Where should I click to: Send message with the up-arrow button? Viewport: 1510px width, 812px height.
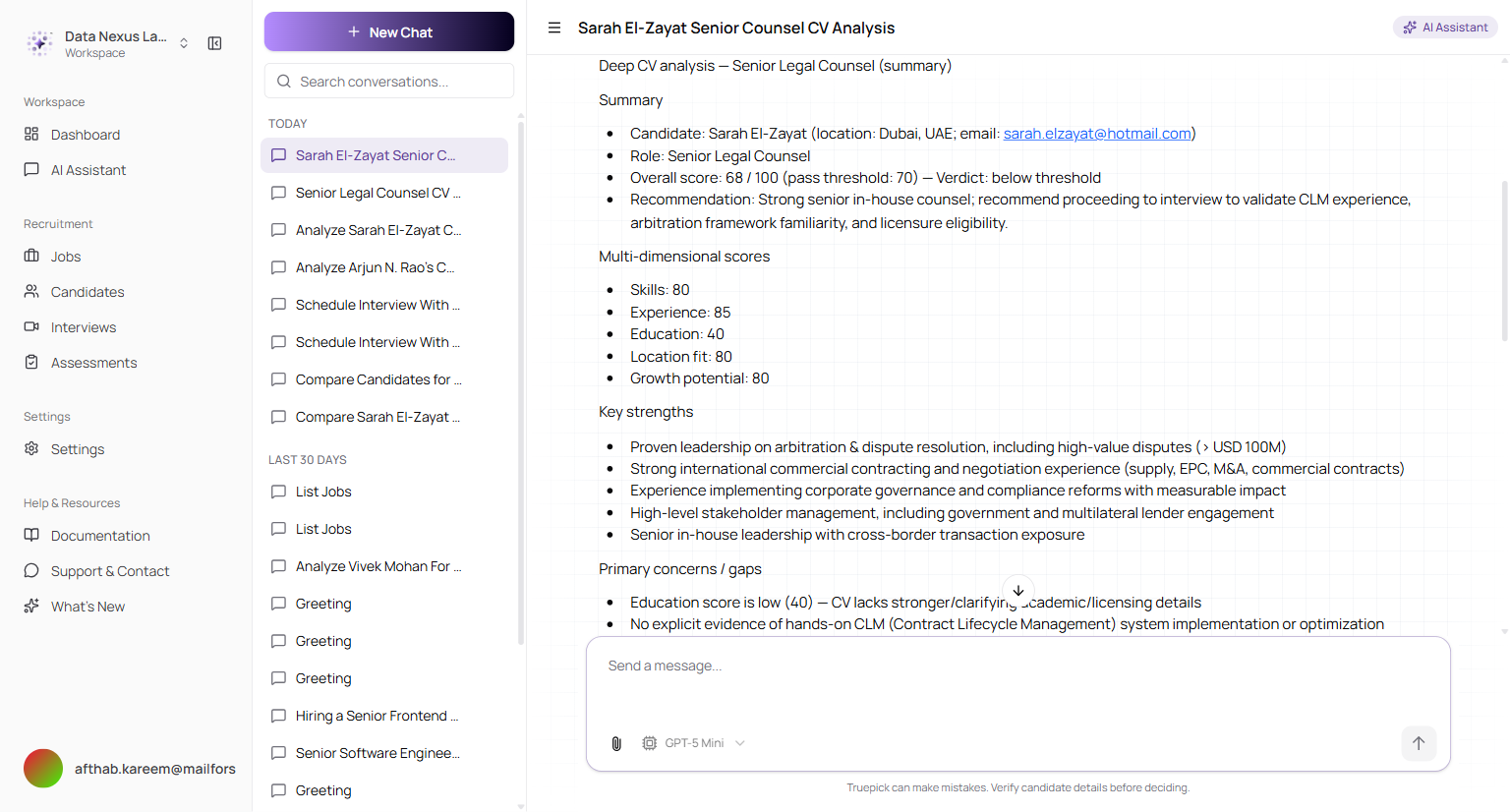[1419, 743]
